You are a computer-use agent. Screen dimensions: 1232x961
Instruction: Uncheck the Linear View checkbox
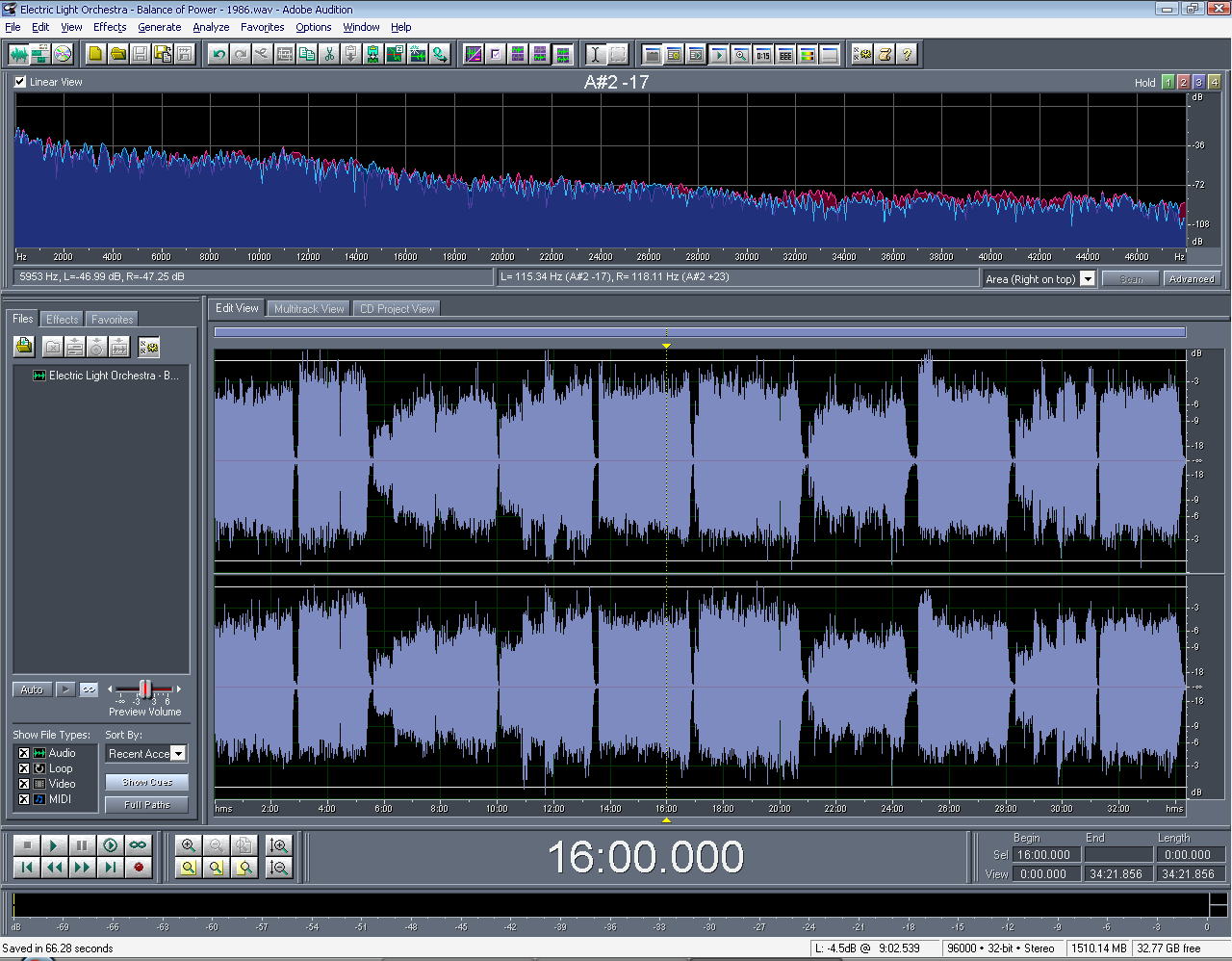coord(20,82)
